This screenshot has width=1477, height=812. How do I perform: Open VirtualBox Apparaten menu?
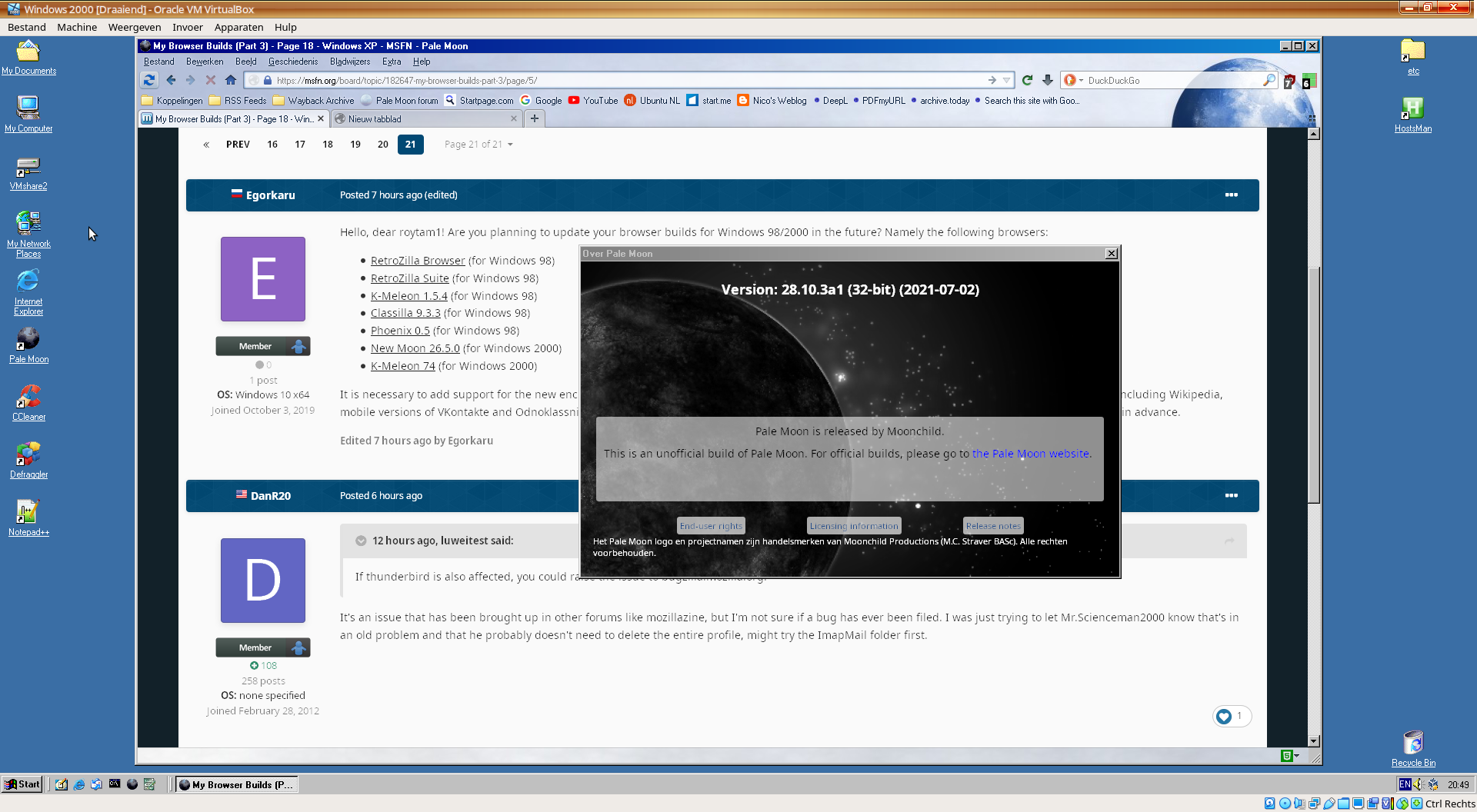click(239, 27)
